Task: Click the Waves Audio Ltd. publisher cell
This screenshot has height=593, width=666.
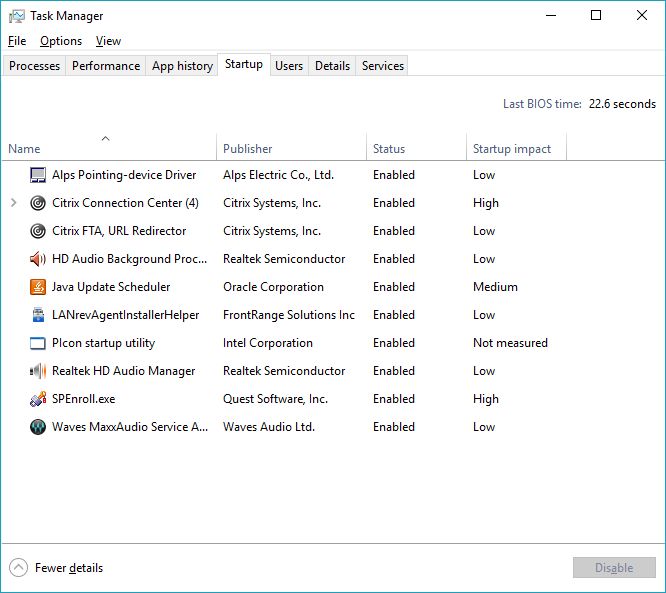Action: coord(269,427)
